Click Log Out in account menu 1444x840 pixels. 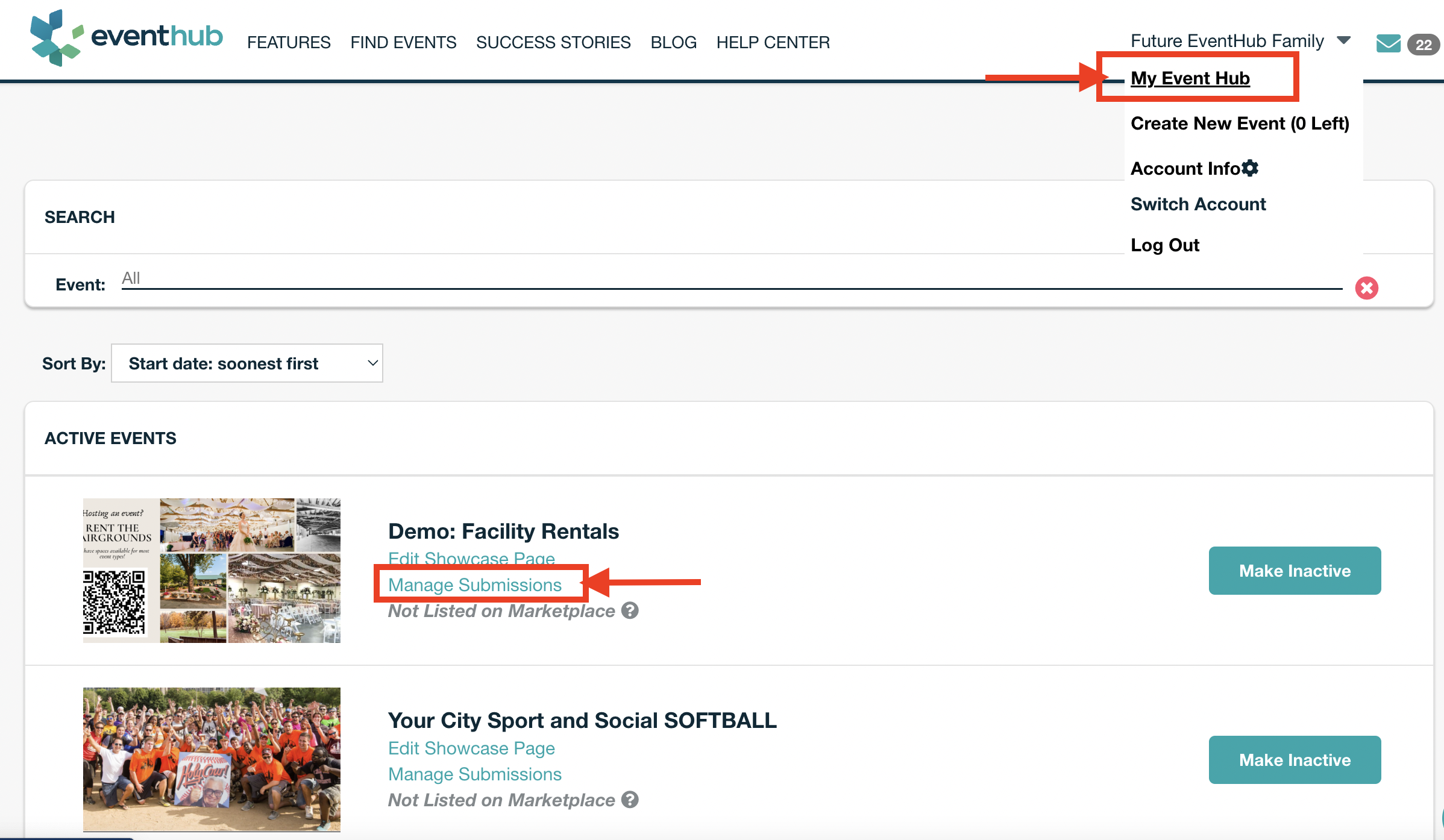[x=1165, y=245]
